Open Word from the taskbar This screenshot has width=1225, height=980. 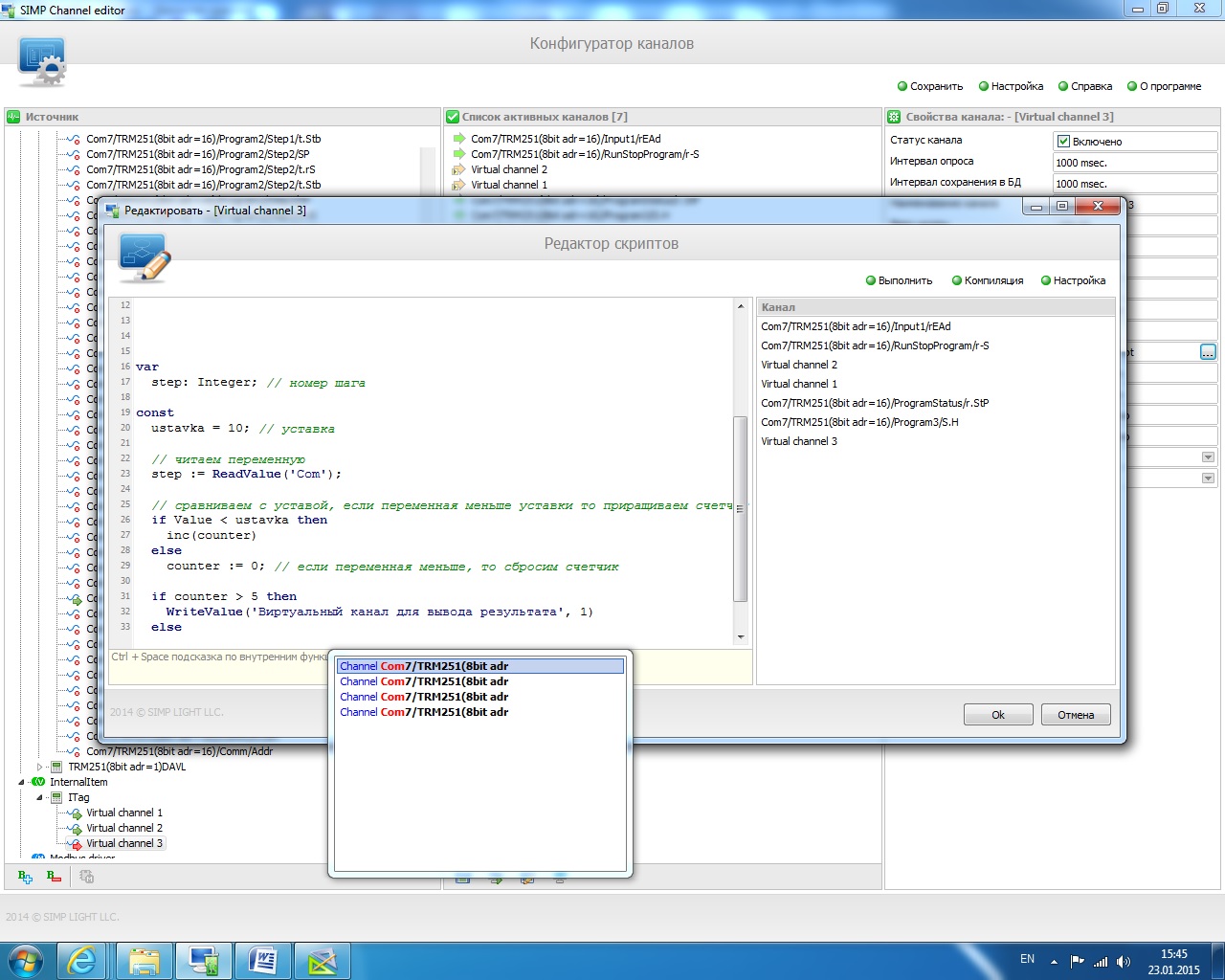click(263, 960)
